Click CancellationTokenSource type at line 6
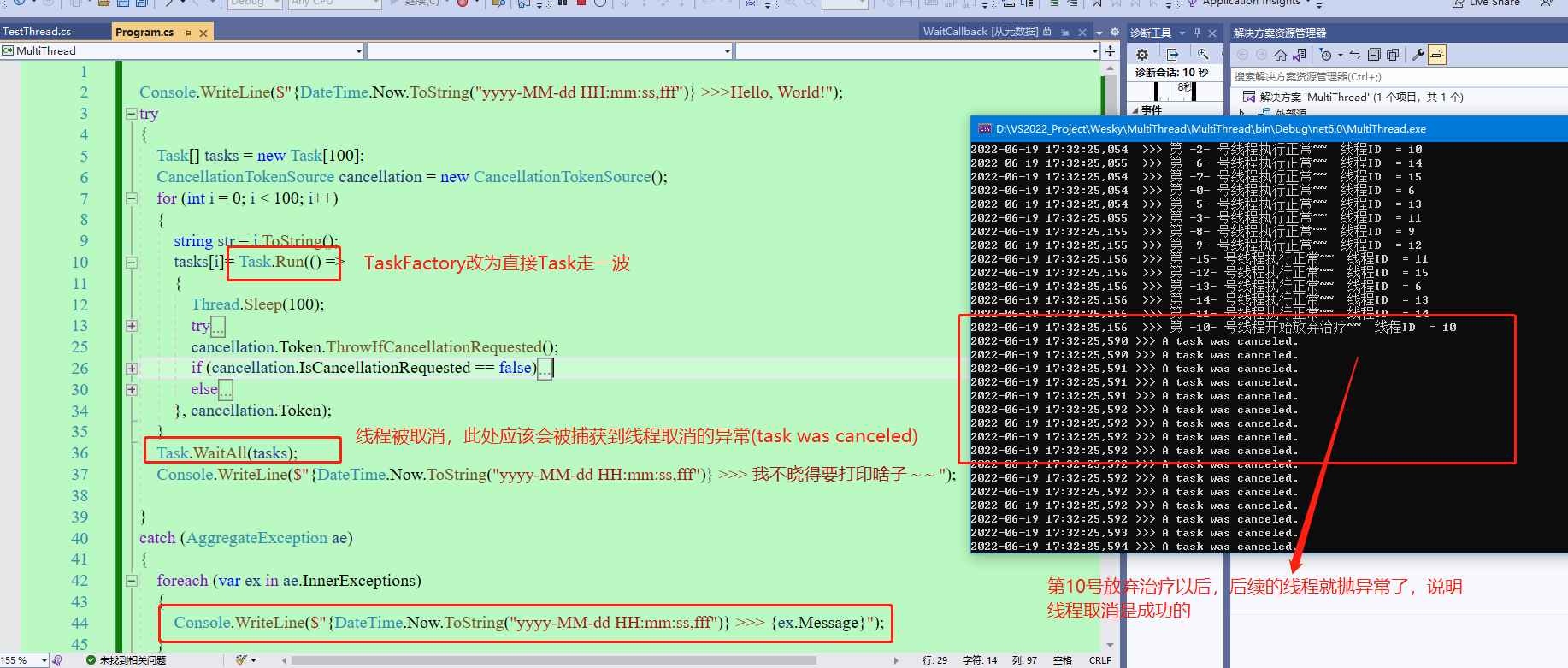Image resolution: width=1568 pixels, height=668 pixels. click(245, 177)
